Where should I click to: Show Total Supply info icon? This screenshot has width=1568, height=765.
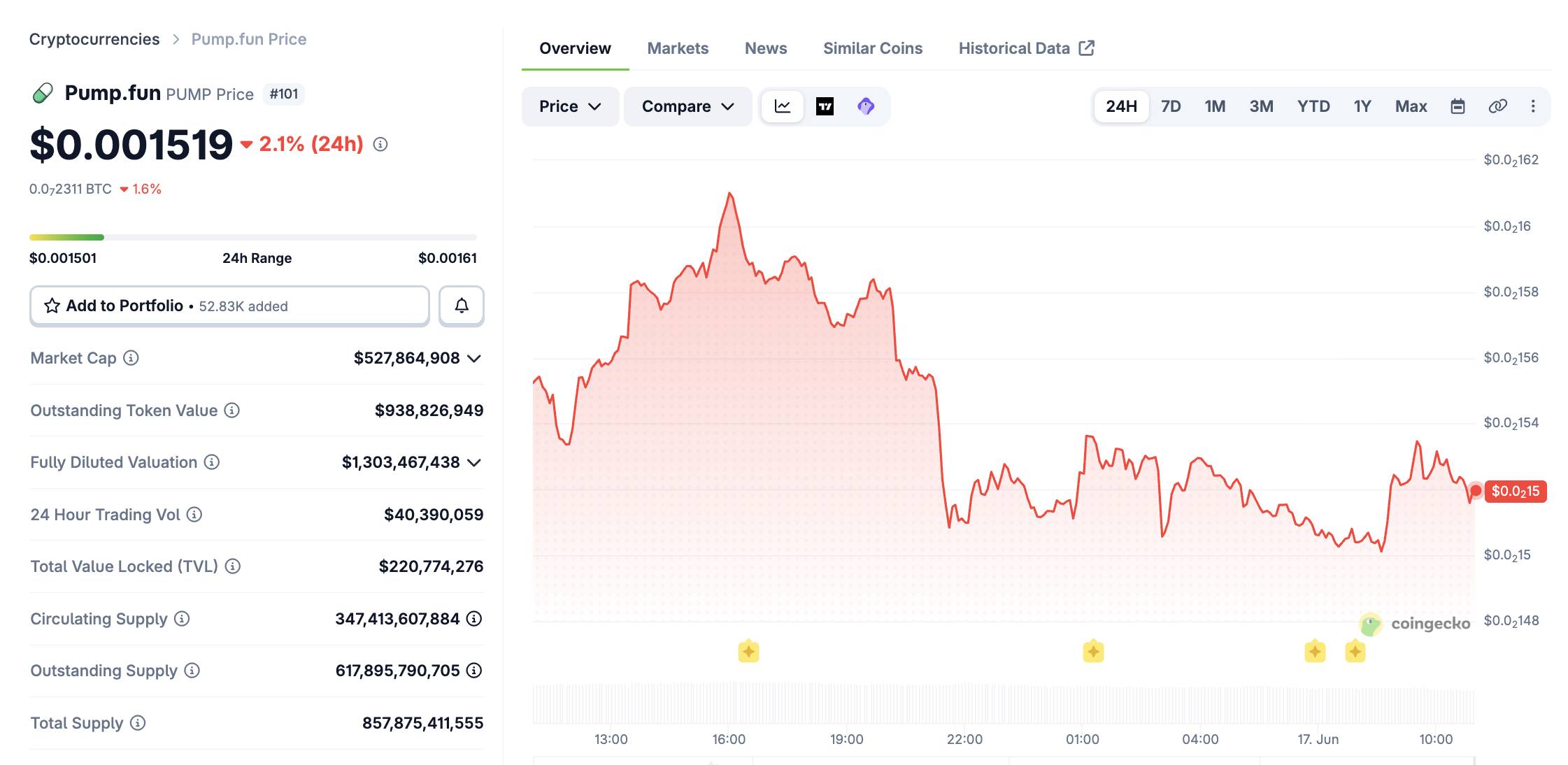[x=138, y=723]
